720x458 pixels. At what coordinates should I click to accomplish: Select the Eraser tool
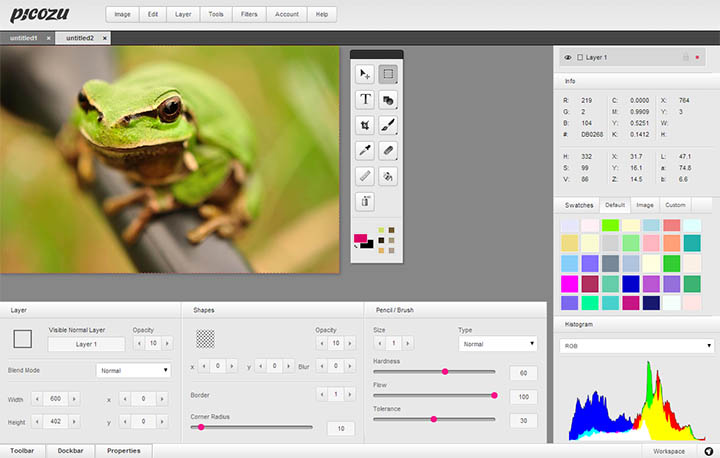388,150
